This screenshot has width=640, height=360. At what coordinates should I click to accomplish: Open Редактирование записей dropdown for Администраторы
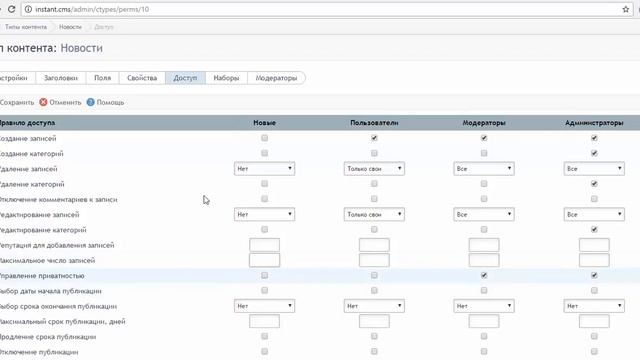pyautogui.click(x=594, y=214)
